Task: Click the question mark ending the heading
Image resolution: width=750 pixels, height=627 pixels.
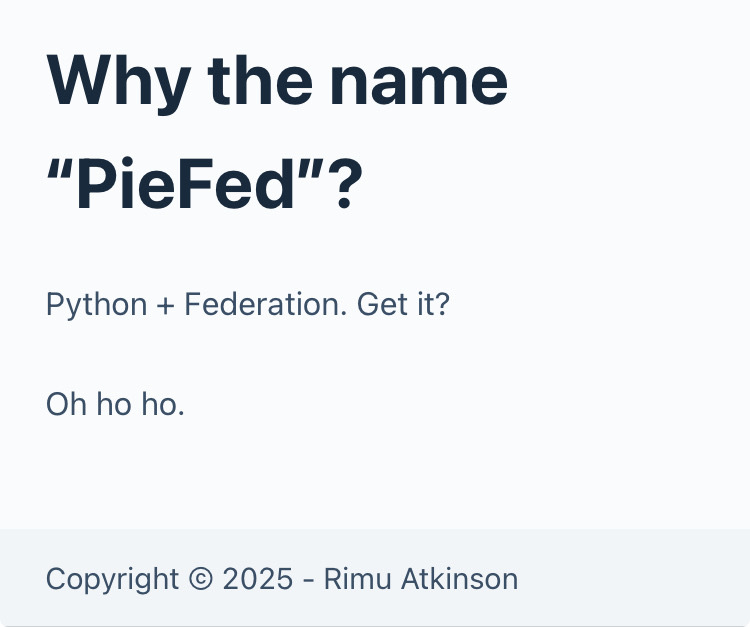Action: coord(344,185)
